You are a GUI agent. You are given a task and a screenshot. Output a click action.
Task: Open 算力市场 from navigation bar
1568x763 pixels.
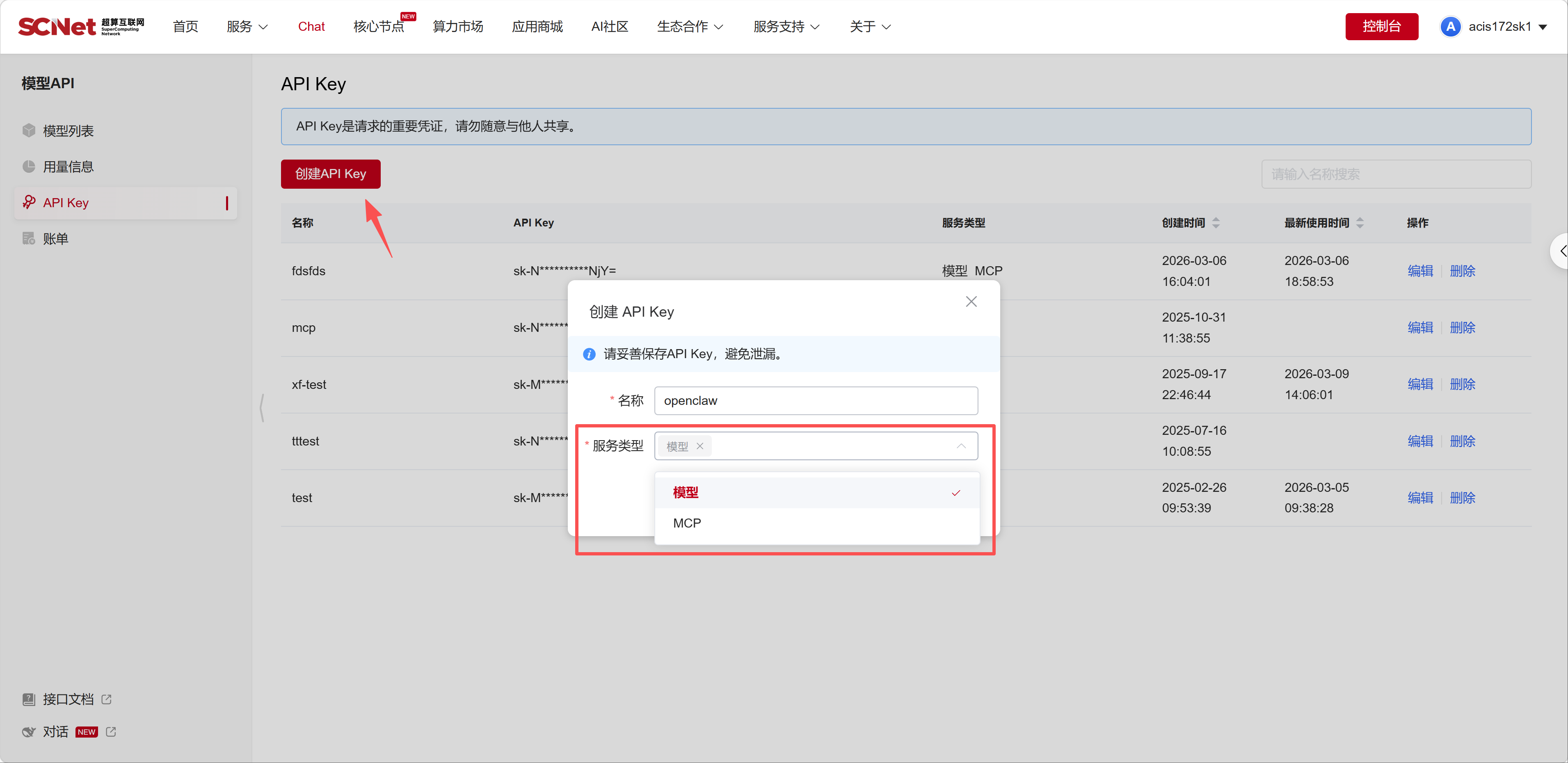click(x=458, y=27)
